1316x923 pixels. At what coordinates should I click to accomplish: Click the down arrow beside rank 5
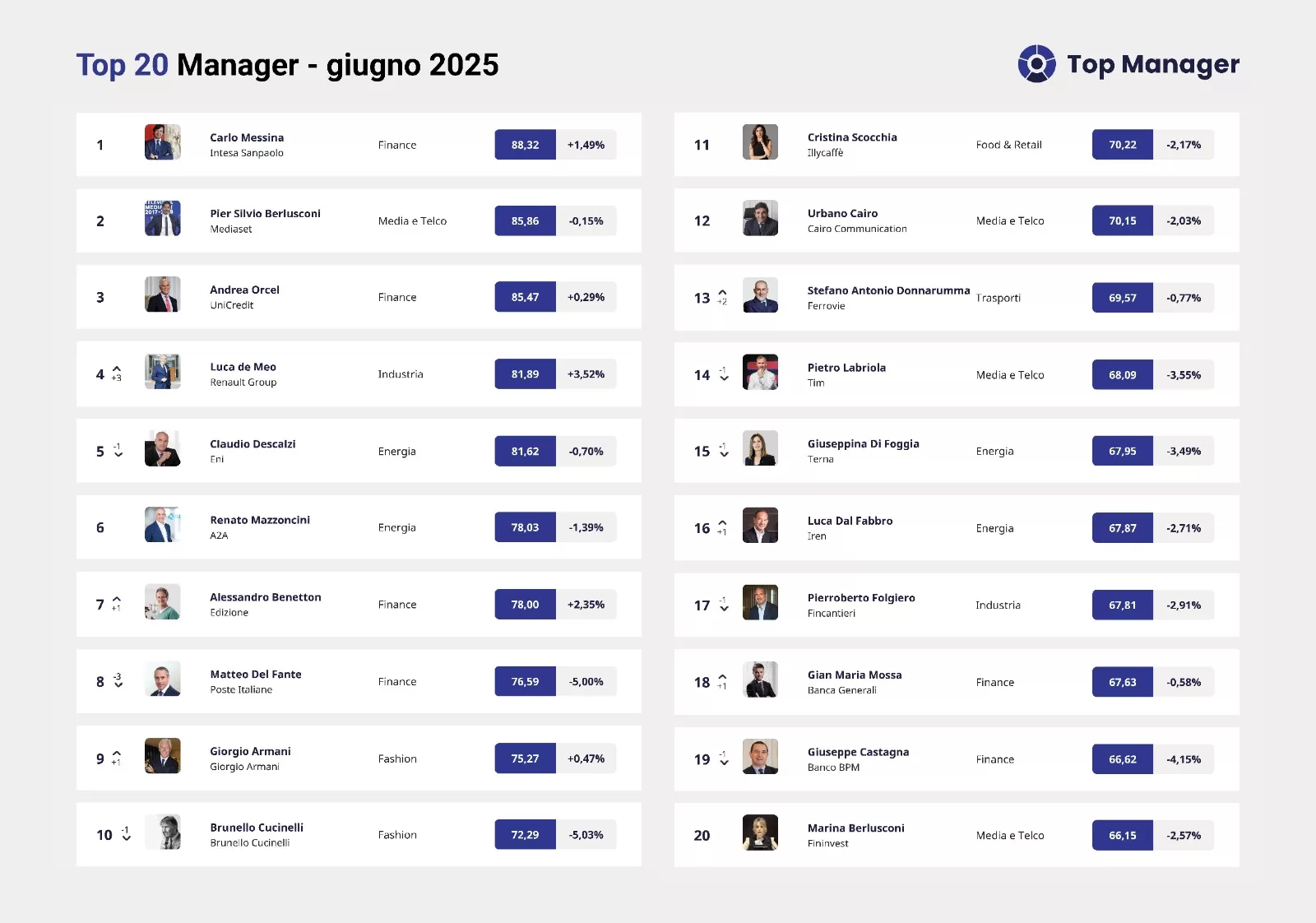[x=118, y=454]
